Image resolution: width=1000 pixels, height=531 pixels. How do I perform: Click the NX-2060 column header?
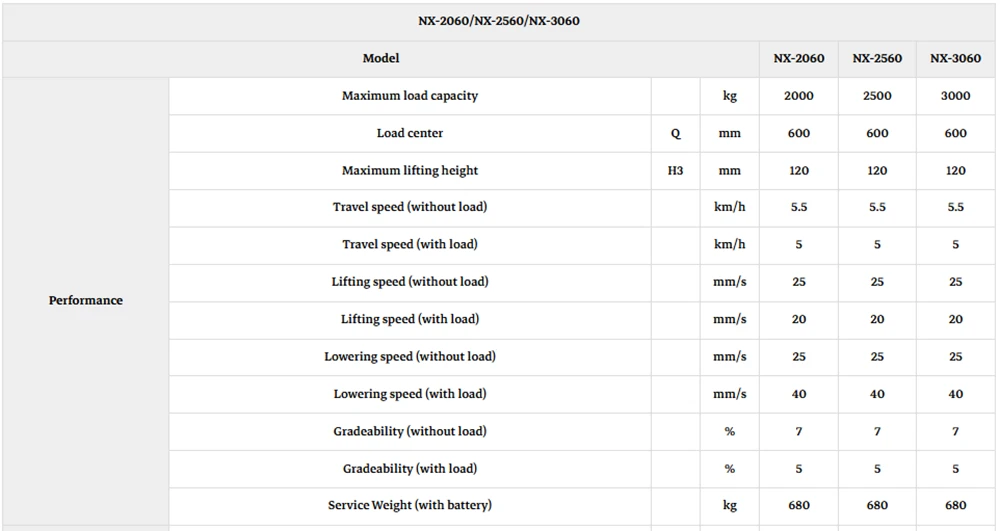pos(798,59)
